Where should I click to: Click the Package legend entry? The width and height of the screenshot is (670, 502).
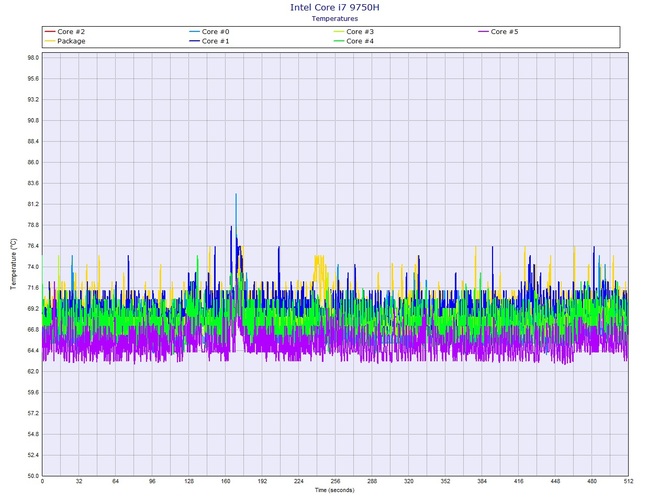pos(65,41)
